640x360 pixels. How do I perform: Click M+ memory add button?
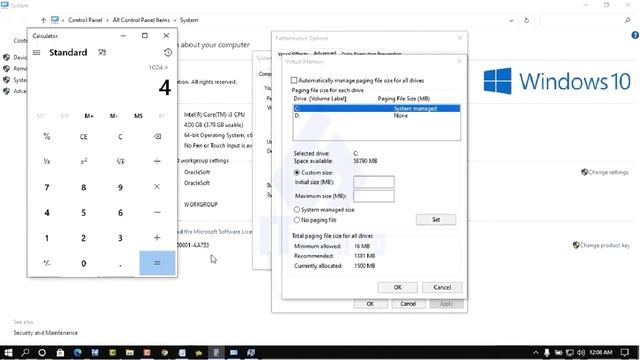pyautogui.click(x=89, y=116)
